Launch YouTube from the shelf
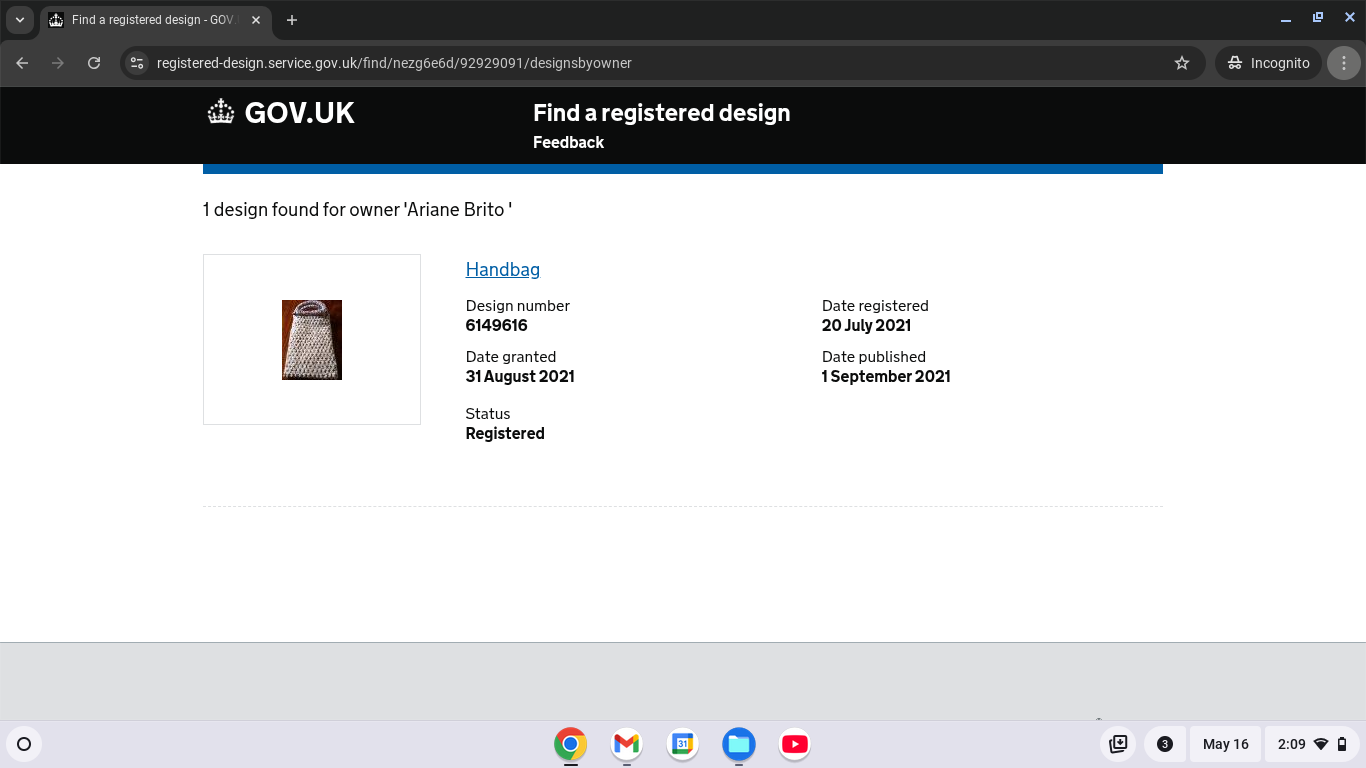The height and width of the screenshot is (768, 1366). (x=795, y=744)
